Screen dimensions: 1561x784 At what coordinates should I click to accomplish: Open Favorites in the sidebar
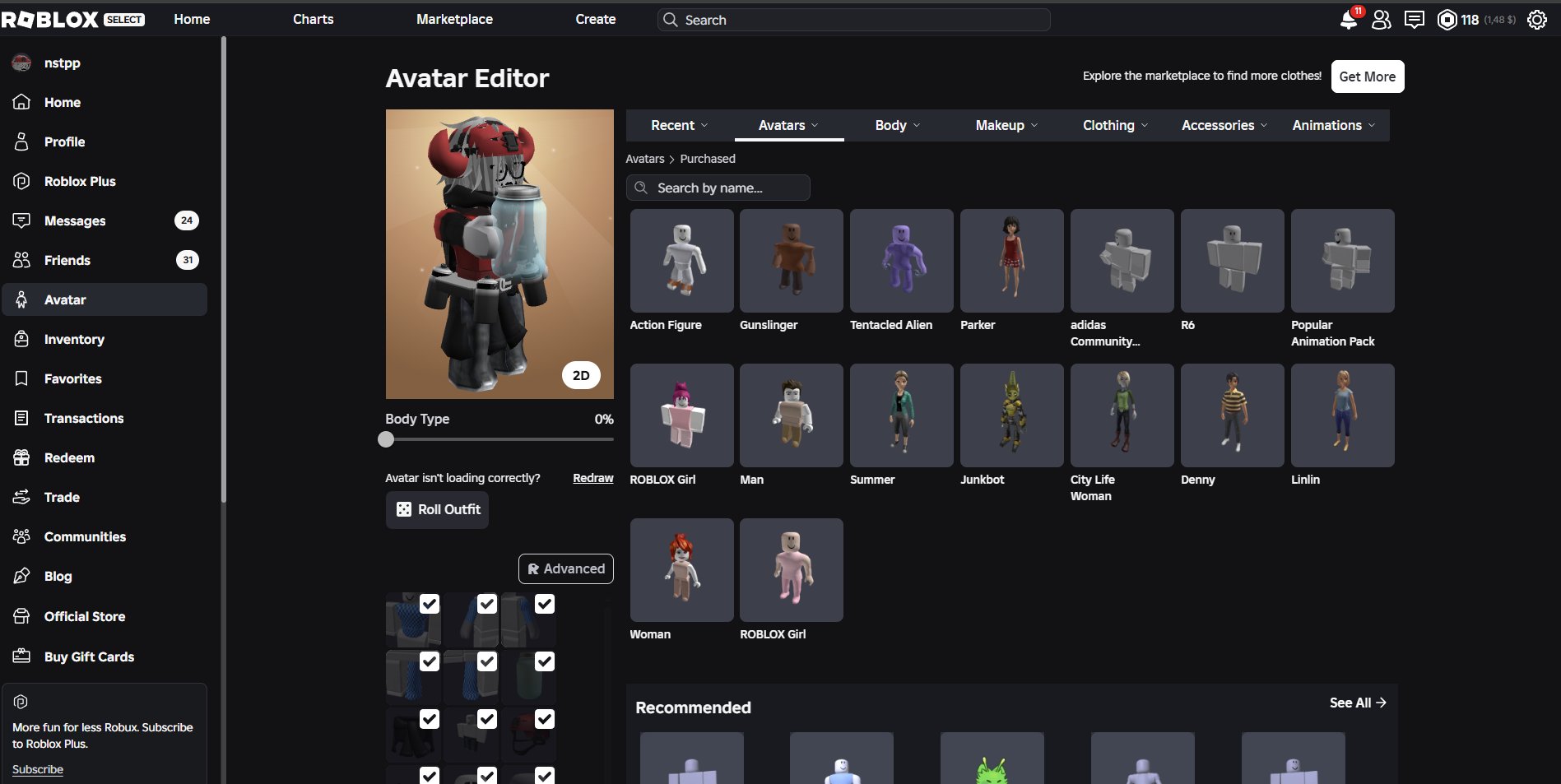click(x=105, y=378)
